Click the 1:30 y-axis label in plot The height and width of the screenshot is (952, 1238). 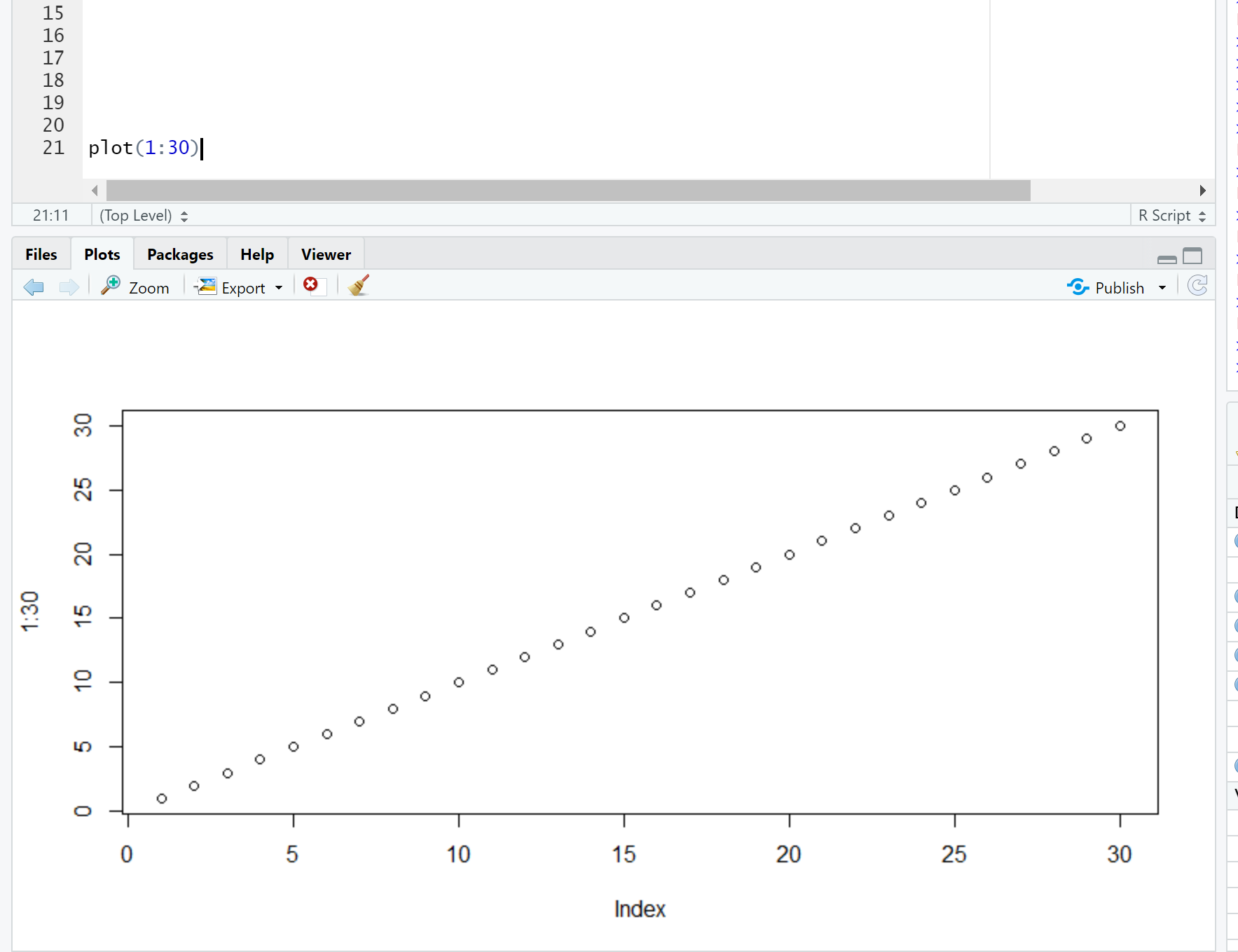[x=30, y=611]
